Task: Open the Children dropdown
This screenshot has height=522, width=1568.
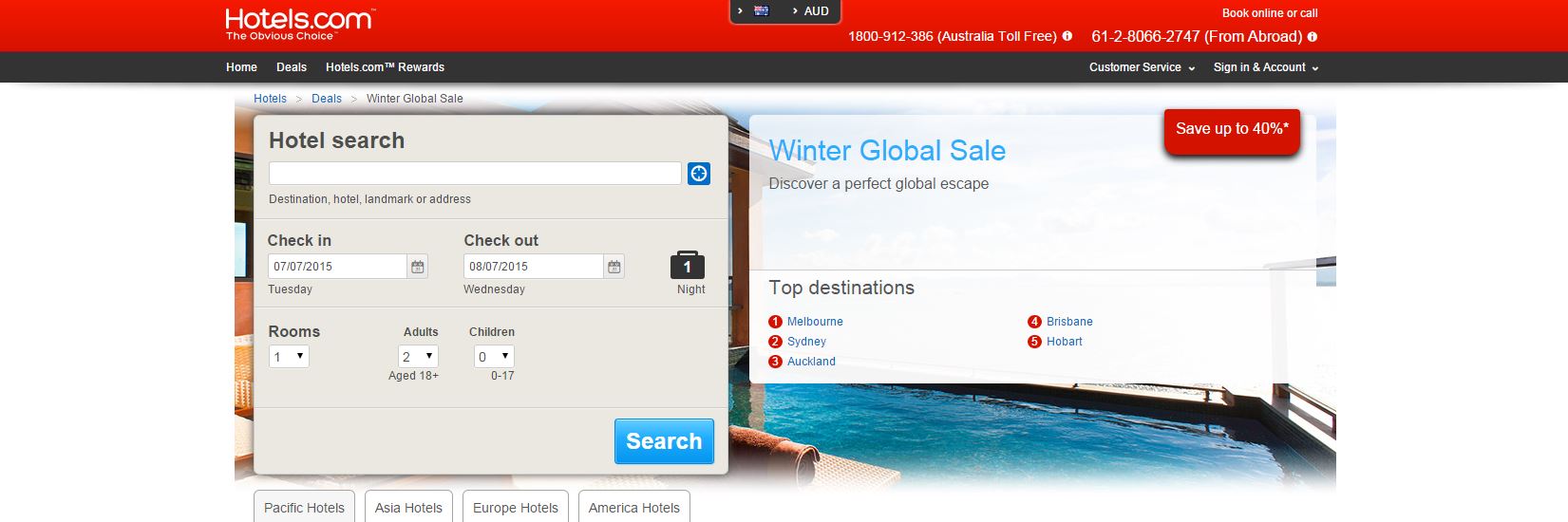Action: pyautogui.click(x=494, y=357)
